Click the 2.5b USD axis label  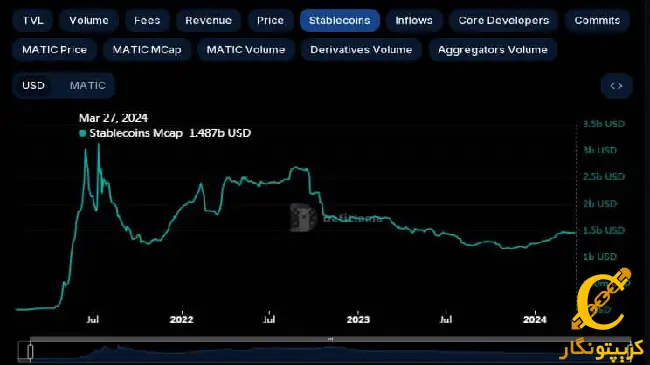click(x=604, y=177)
